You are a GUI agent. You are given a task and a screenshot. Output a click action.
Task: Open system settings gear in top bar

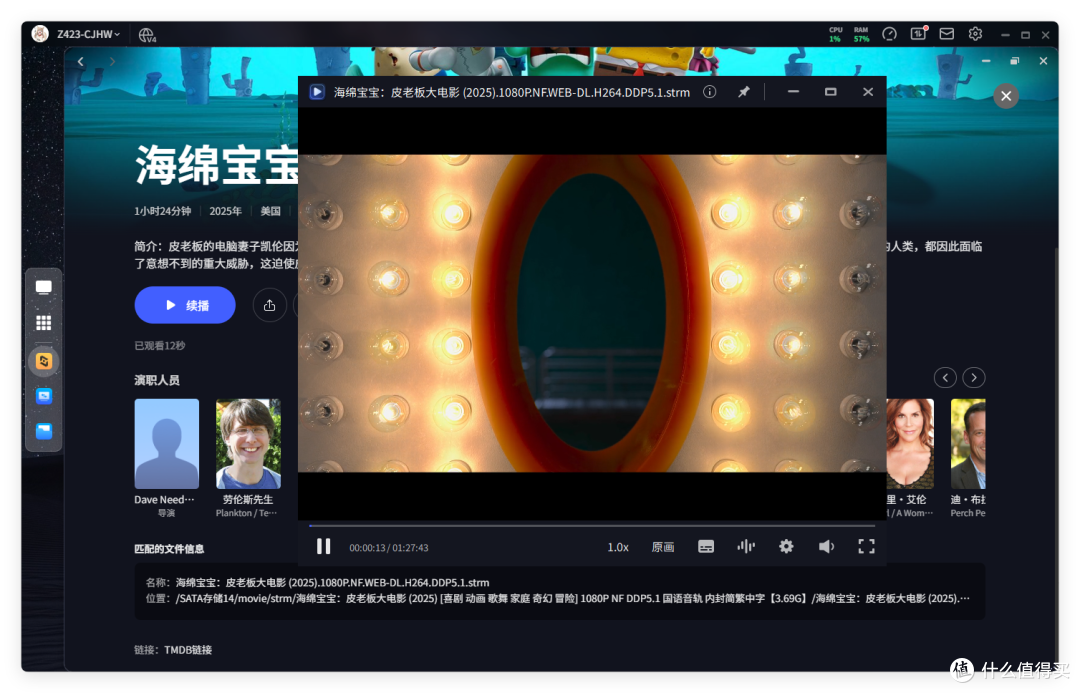(x=975, y=34)
